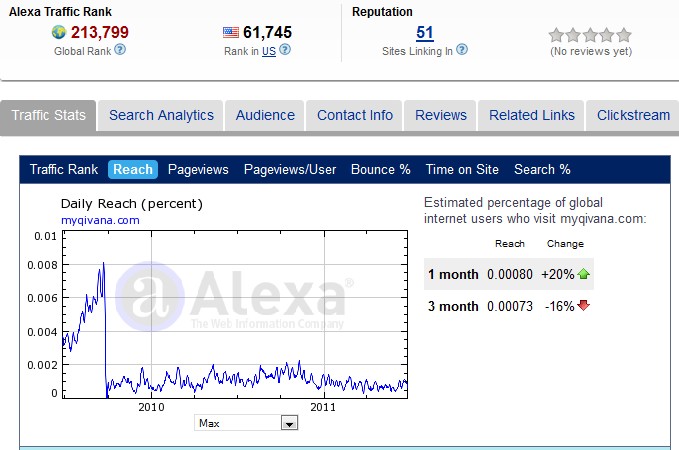Click the globe icon beside global rank number
This screenshot has height=450, width=679.
point(59,33)
